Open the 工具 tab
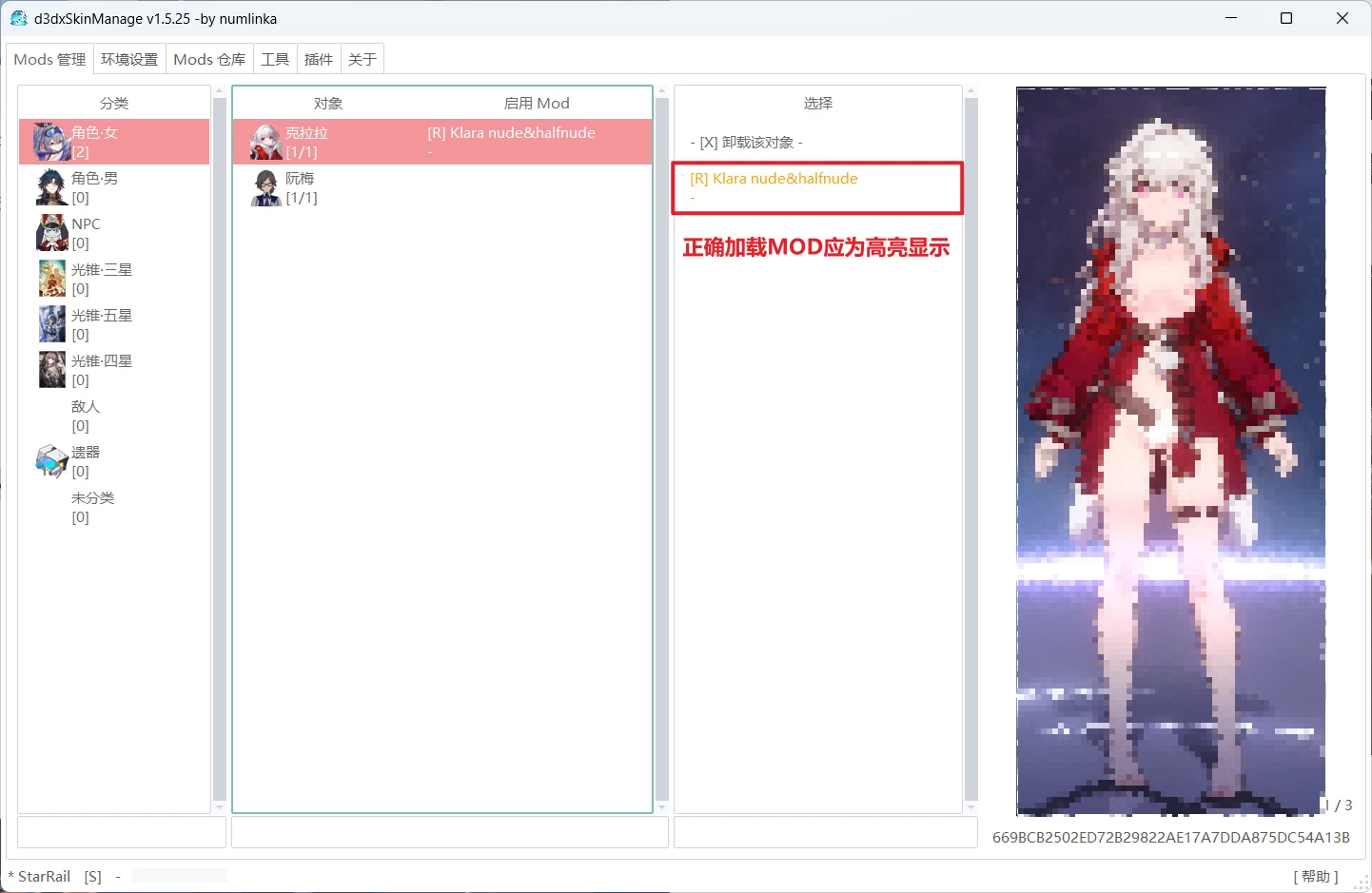Image resolution: width=1372 pixels, height=893 pixels. [x=275, y=59]
